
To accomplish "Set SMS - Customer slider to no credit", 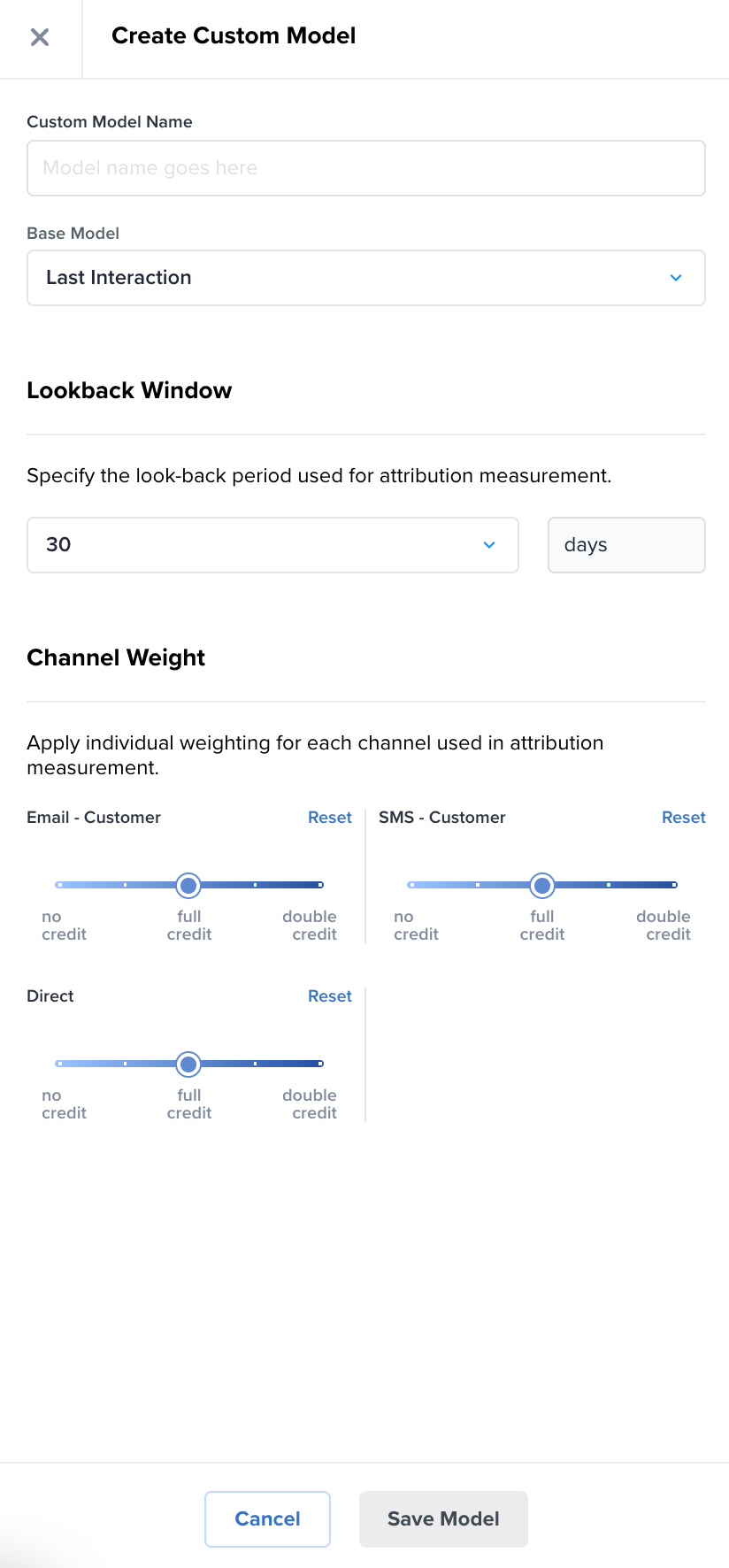I will coord(411,885).
